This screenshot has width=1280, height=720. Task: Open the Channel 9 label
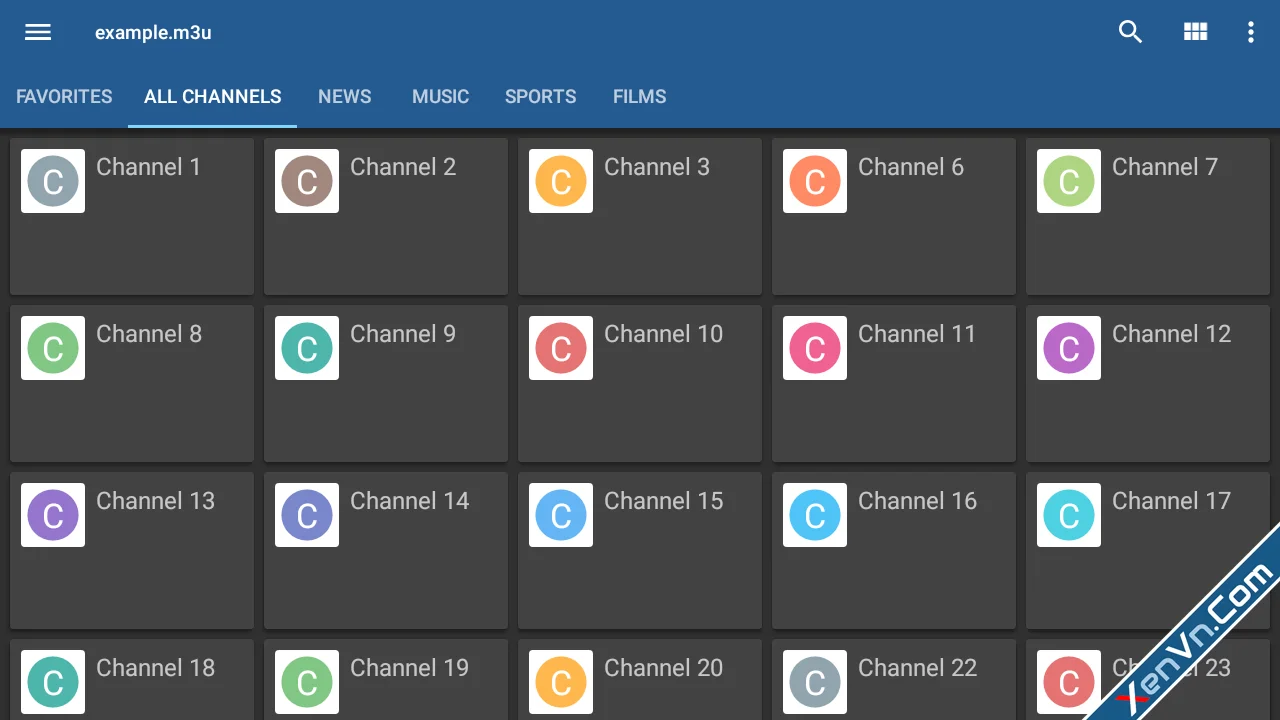pyautogui.click(x=403, y=334)
